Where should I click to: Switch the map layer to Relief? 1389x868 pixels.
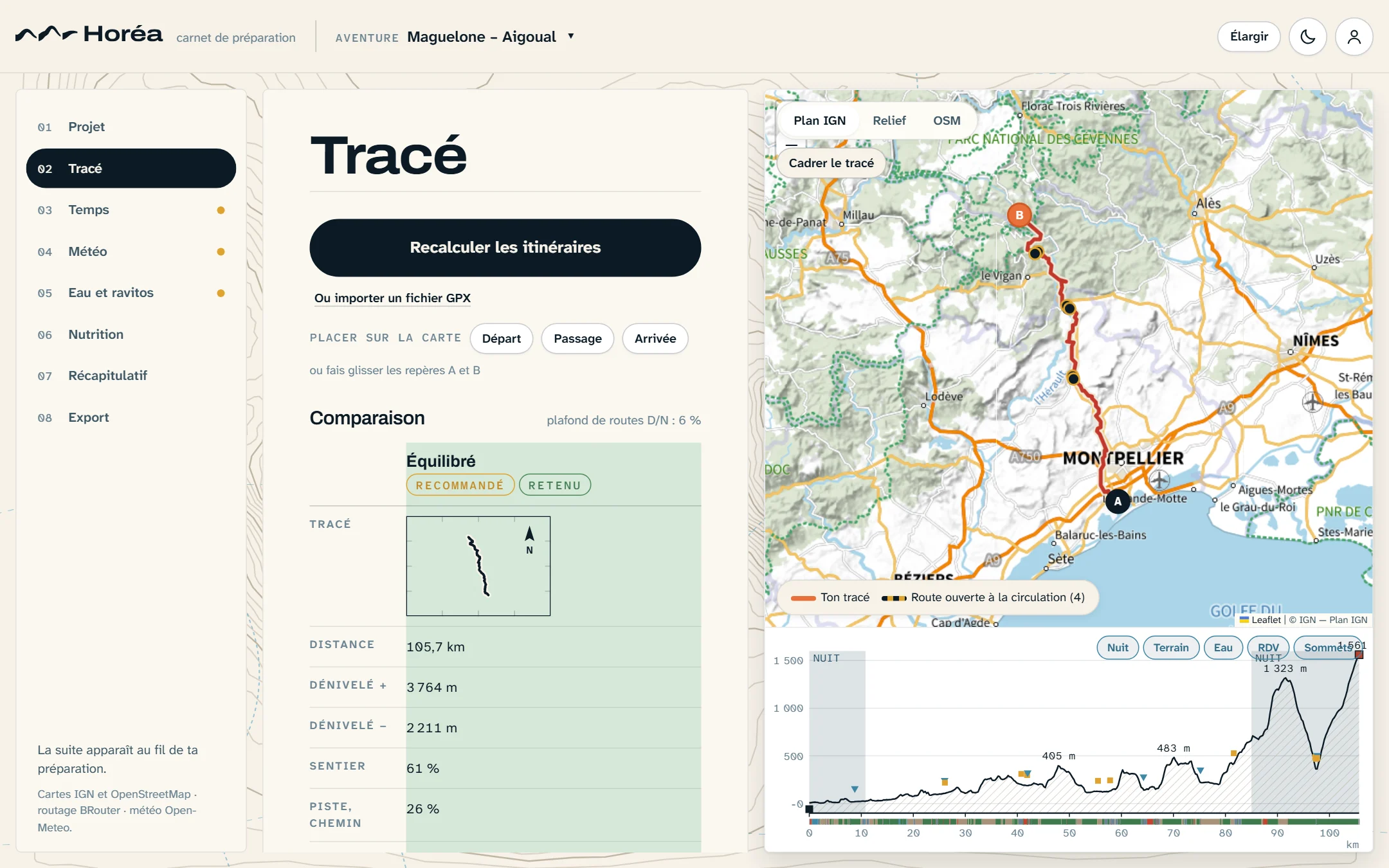pyautogui.click(x=889, y=120)
